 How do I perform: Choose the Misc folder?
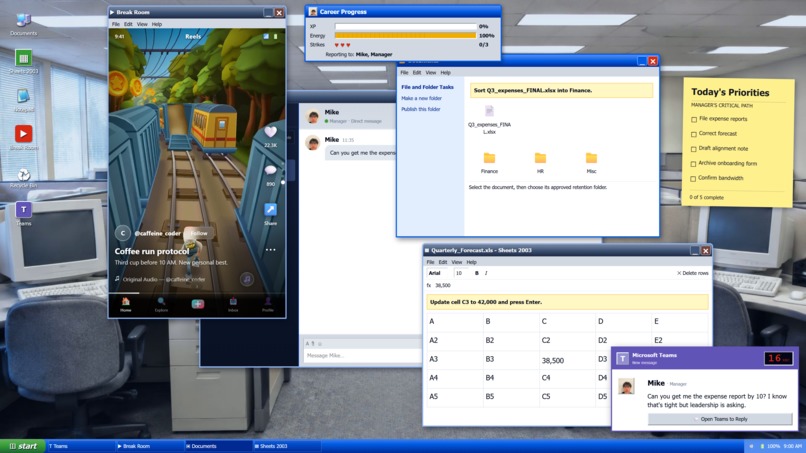click(x=591, y=162)
